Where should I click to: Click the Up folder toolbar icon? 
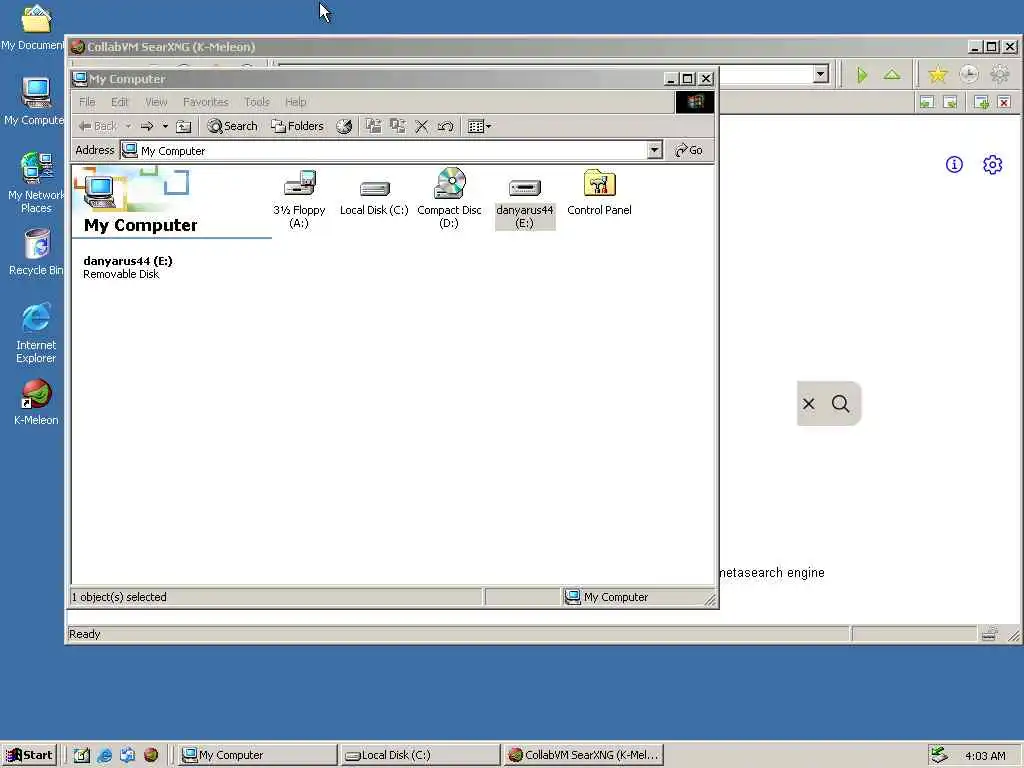pyautogui.click(x=184, y=126)
